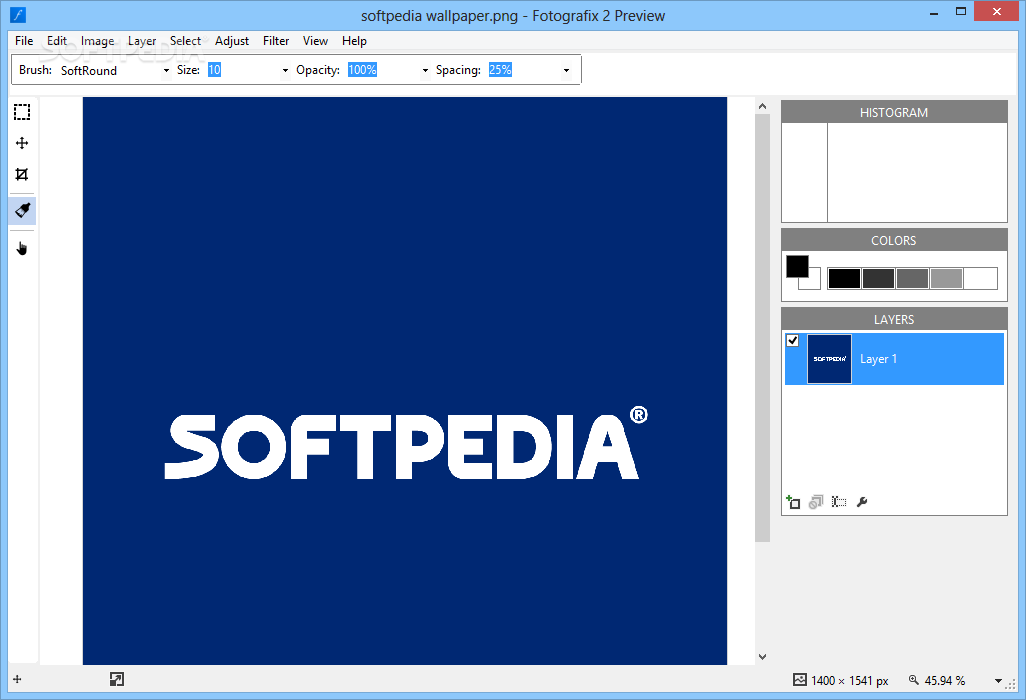
Task: Click the duplicate layer icon in the Layers panel
Action: (816, 502)
